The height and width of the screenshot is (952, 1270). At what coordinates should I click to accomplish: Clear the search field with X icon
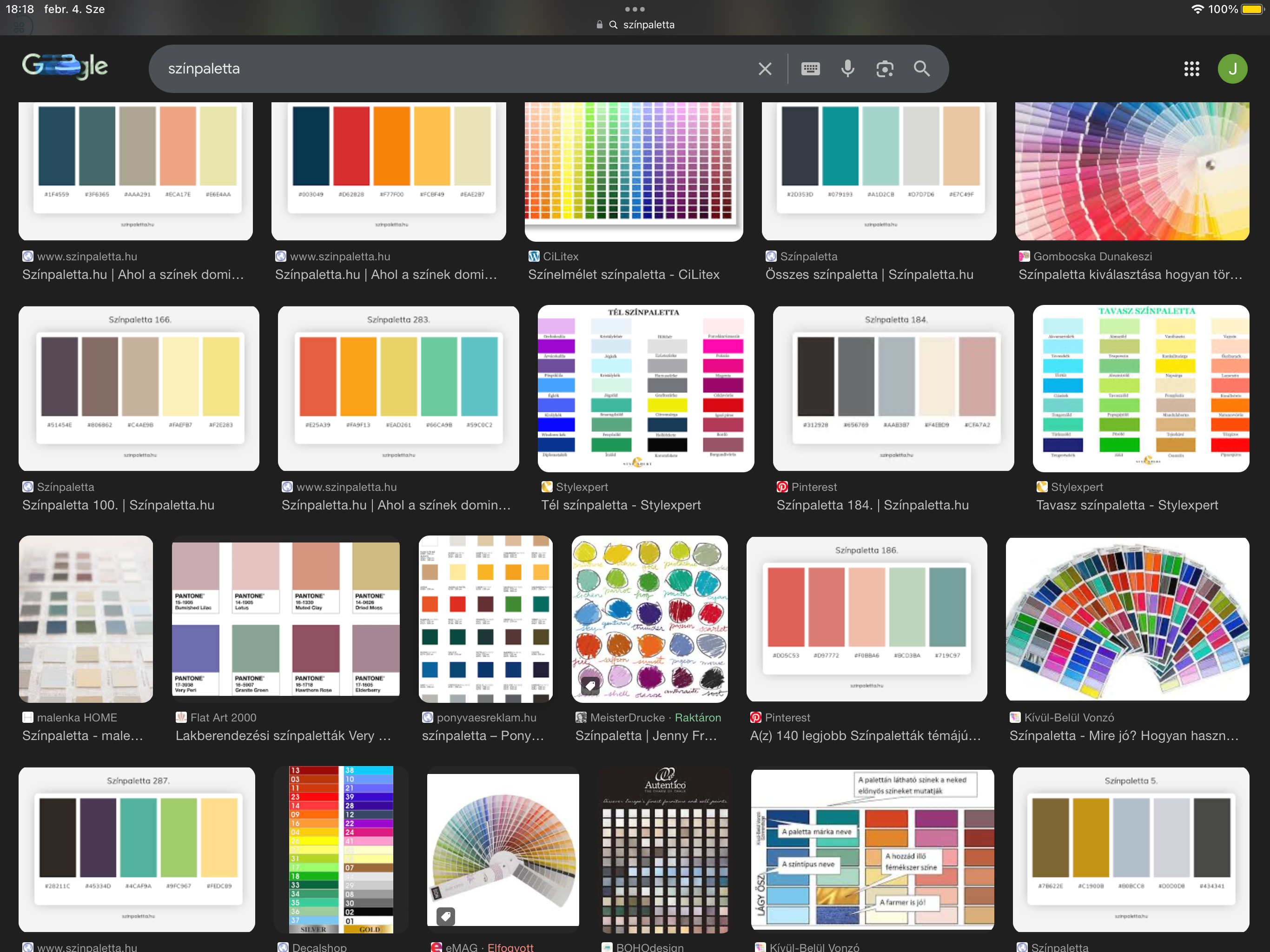765,69
